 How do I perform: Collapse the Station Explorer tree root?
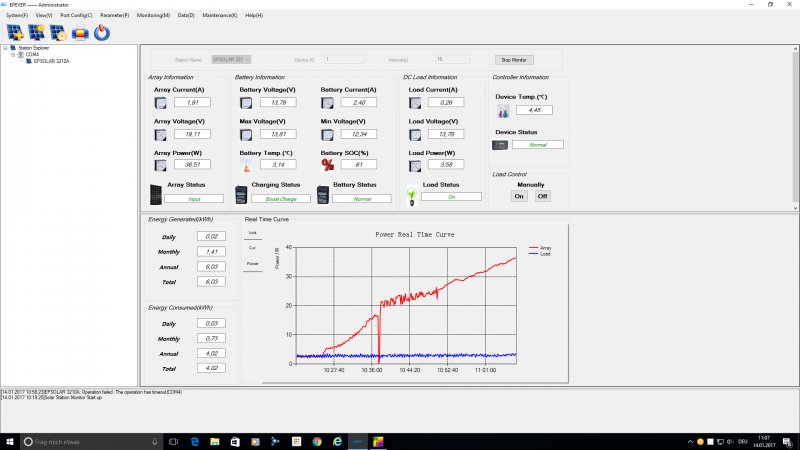(5, 48)
